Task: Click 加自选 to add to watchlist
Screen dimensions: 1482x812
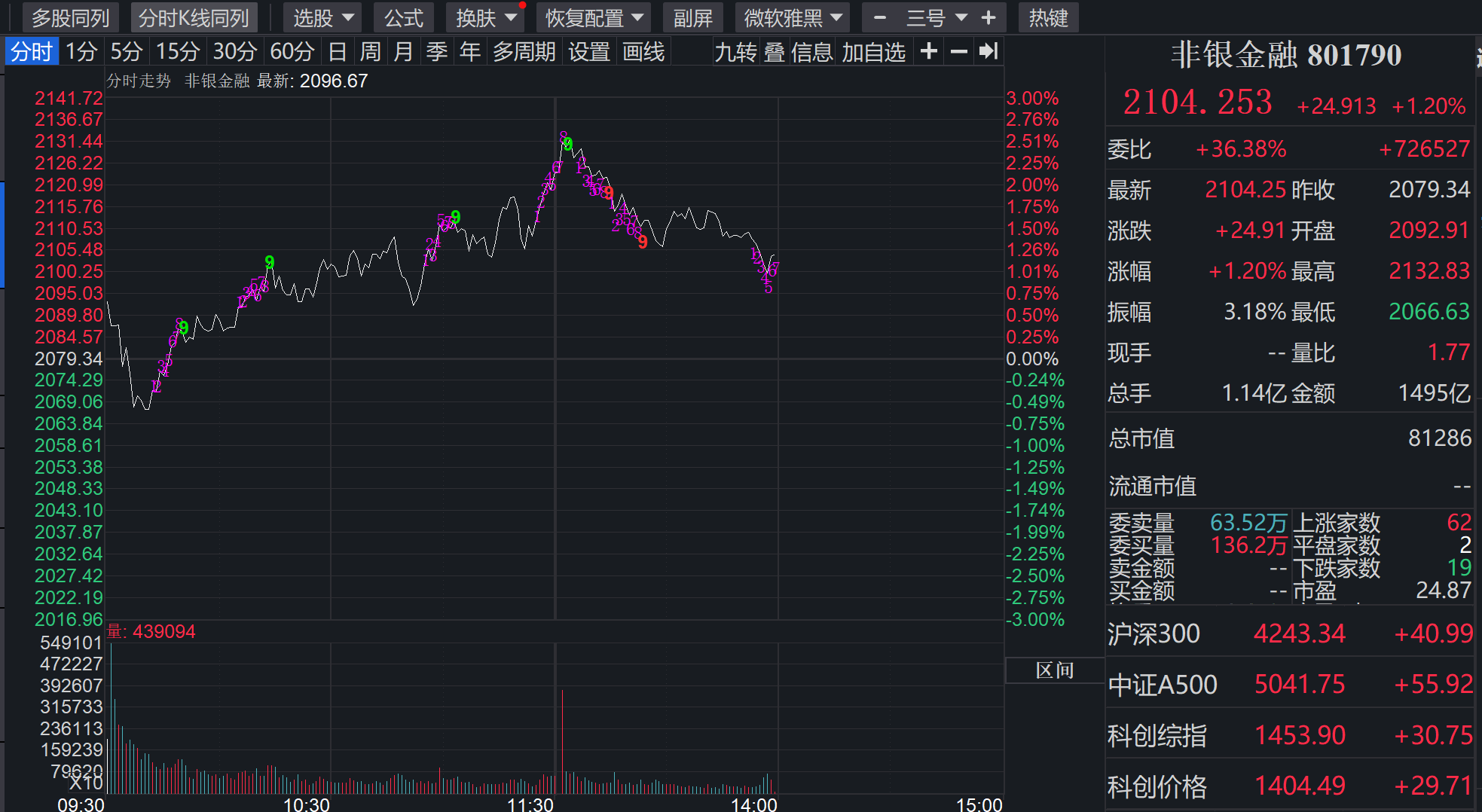Action: (874, 51)
